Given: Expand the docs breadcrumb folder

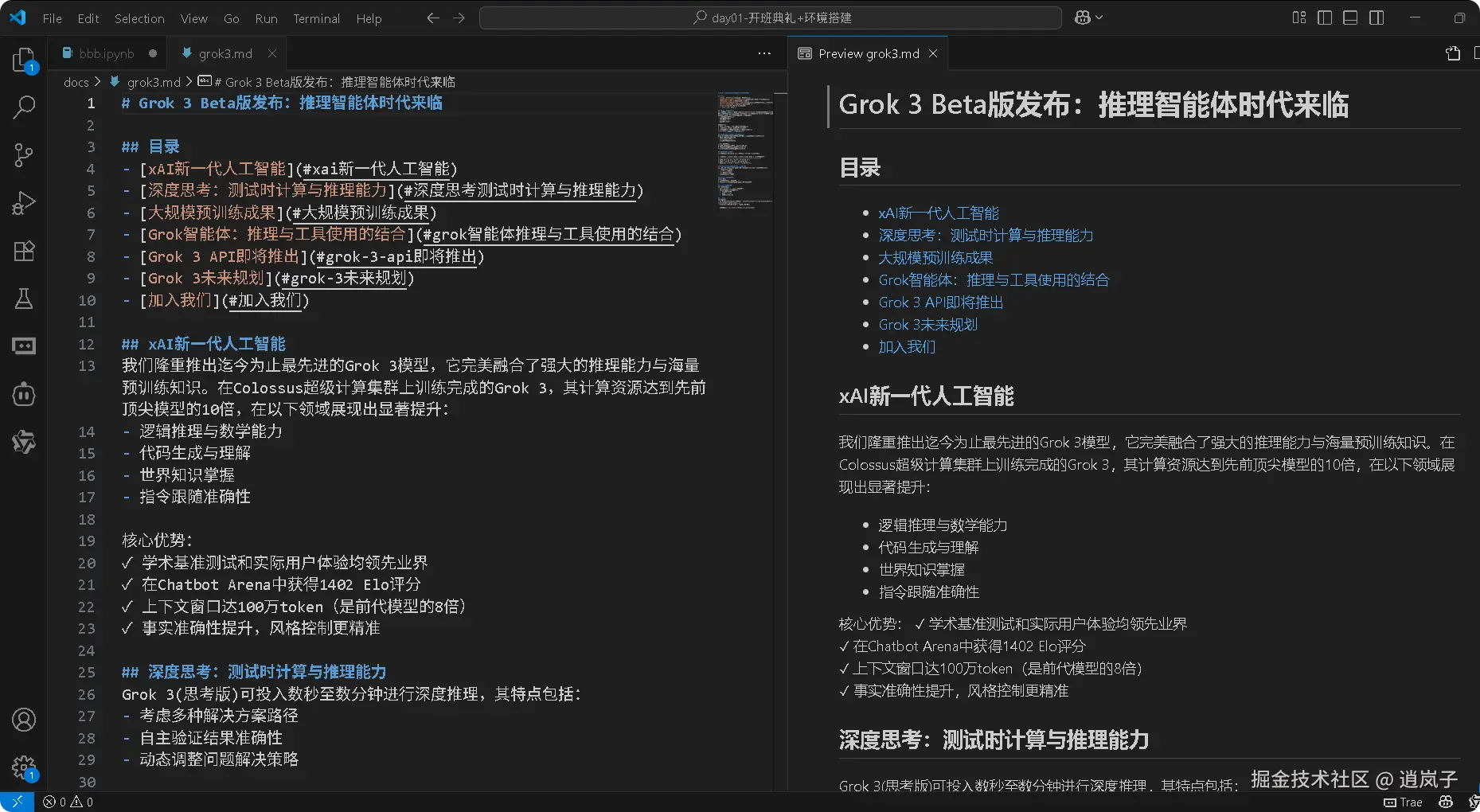Looking at the screenshot, I should [x=76, y=82].
